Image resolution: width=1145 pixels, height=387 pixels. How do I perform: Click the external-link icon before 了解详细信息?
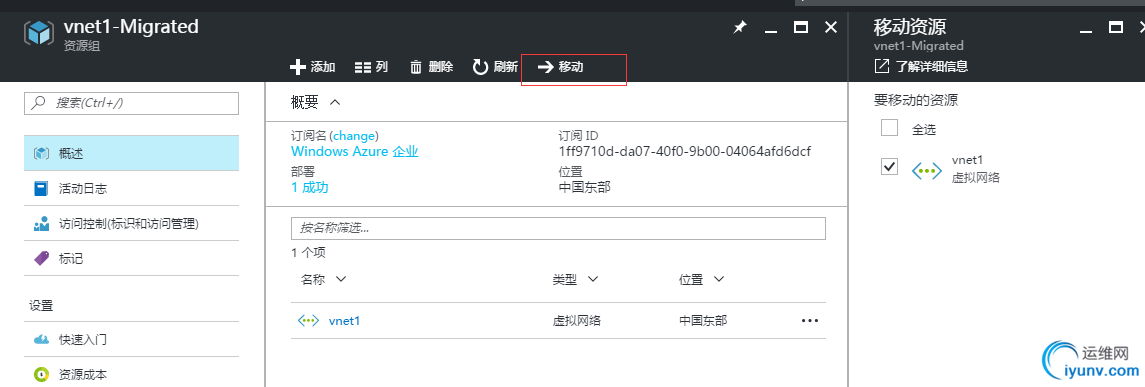click(x=881, y=66)
